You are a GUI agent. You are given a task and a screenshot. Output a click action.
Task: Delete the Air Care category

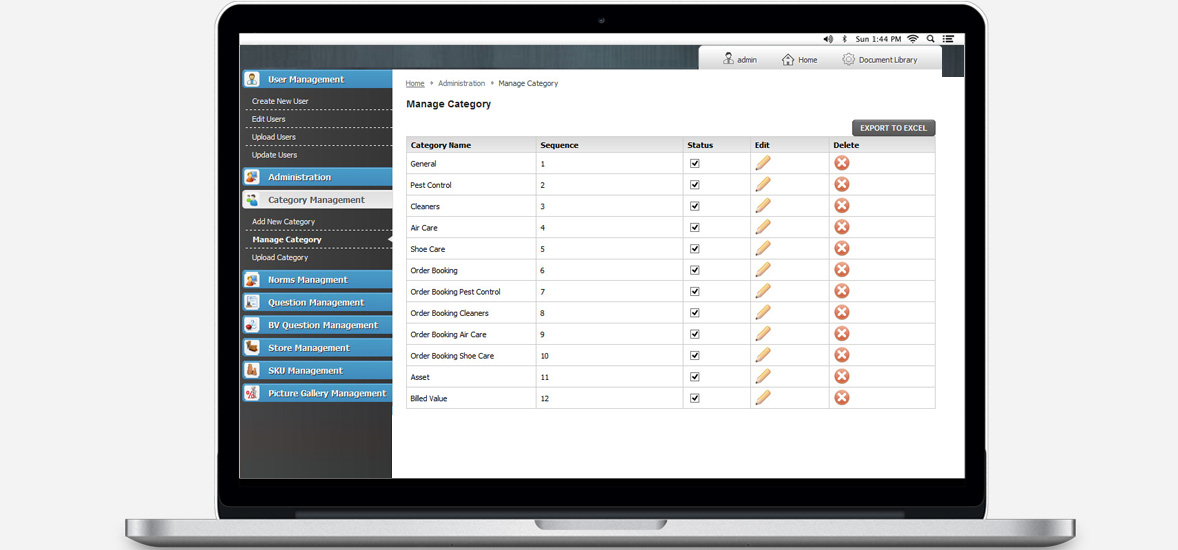(842, 227)
